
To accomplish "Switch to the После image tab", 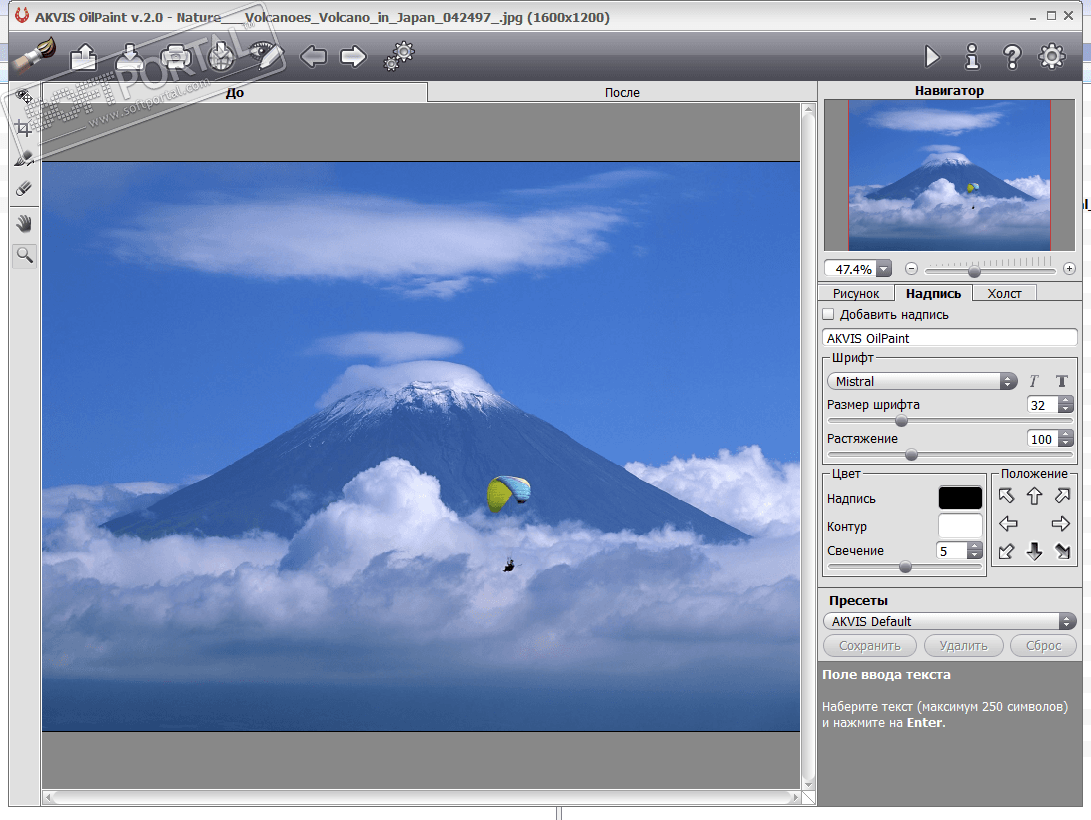I will [622, 92].
